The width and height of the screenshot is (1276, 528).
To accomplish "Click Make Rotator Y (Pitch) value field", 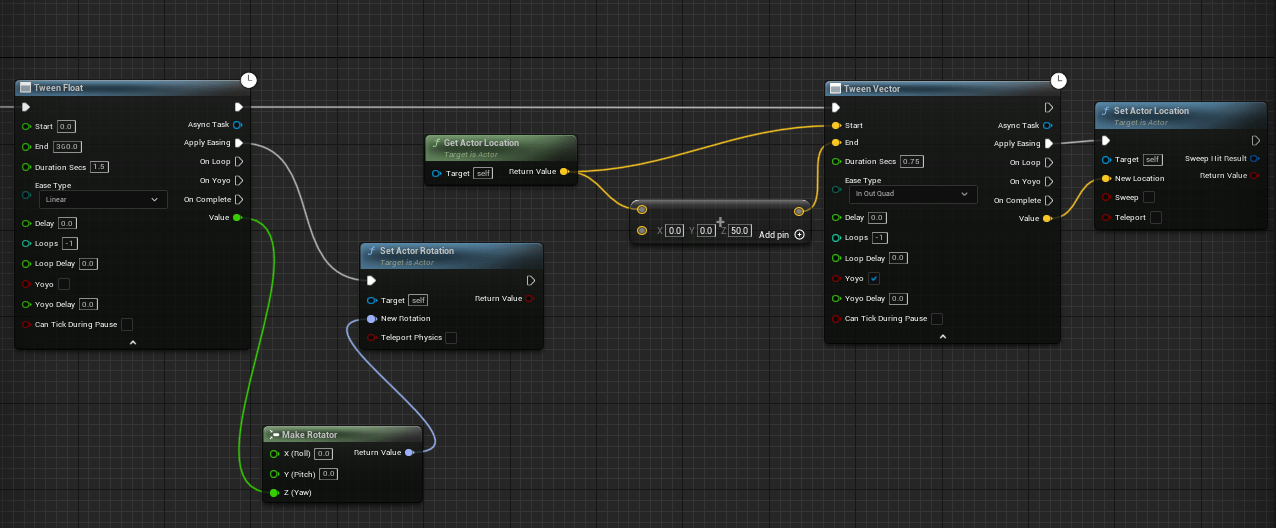I will coord(328,473).
